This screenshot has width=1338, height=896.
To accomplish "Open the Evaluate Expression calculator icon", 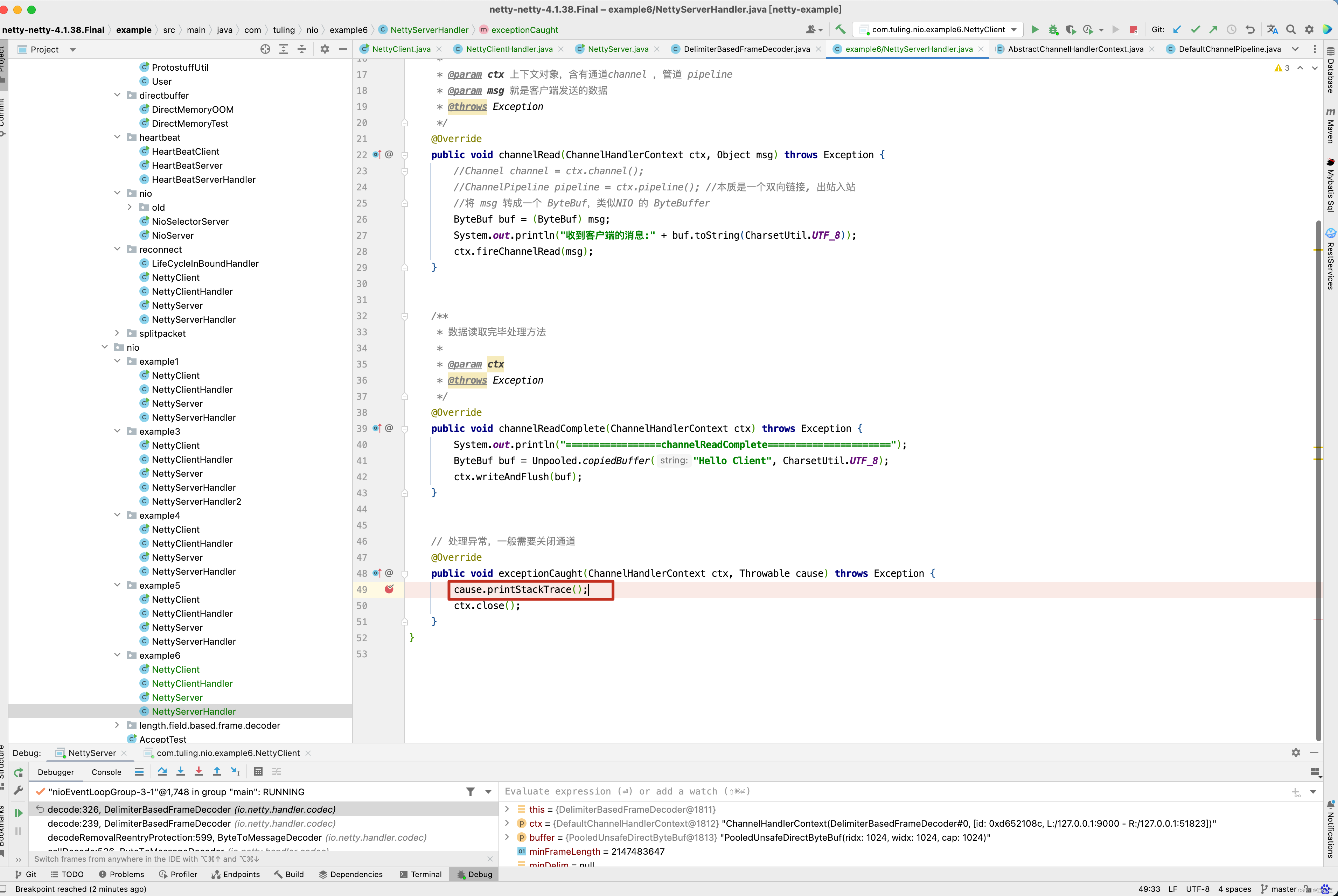I will coord(258,771).
